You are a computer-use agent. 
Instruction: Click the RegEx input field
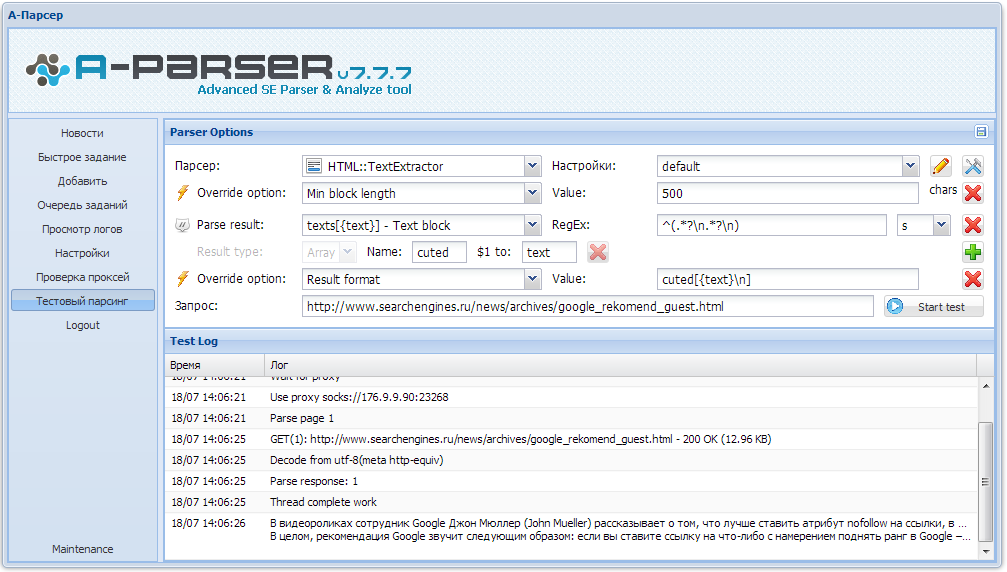(771, 225)
